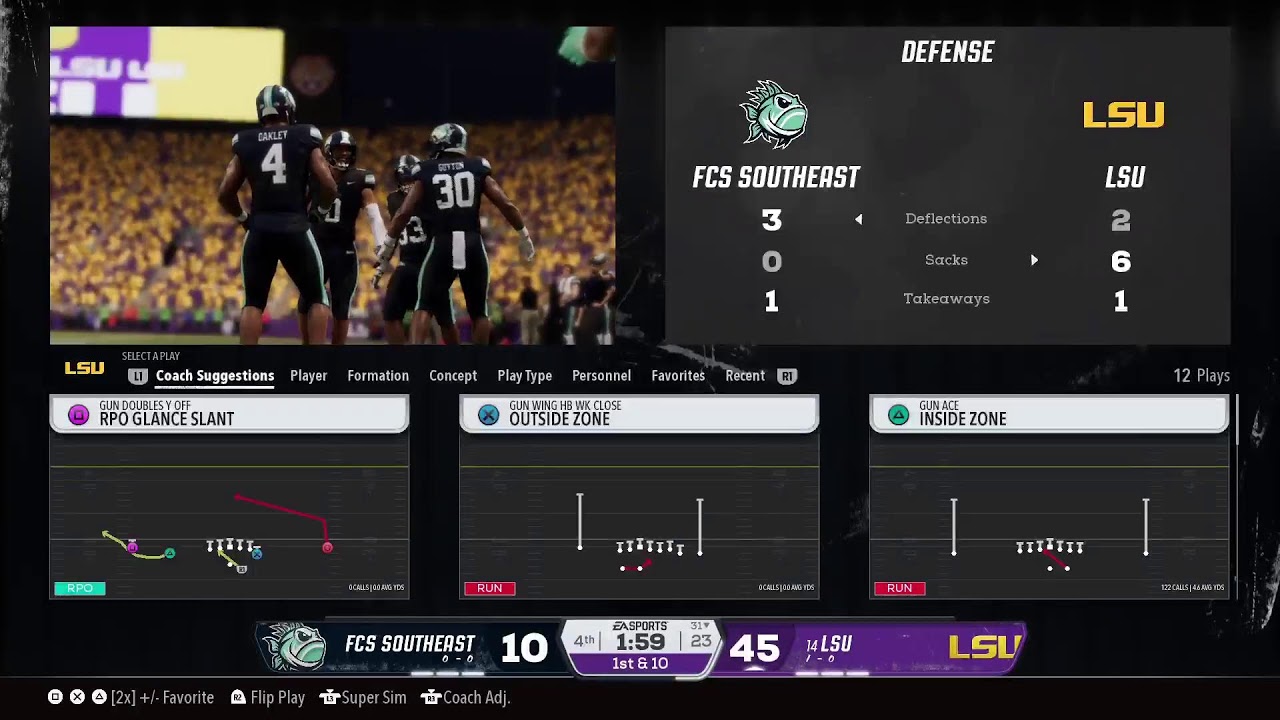Click the LSU score of 45
Image resolution: width=1280 pixels, height=720 pixels.
click(754, 649)
